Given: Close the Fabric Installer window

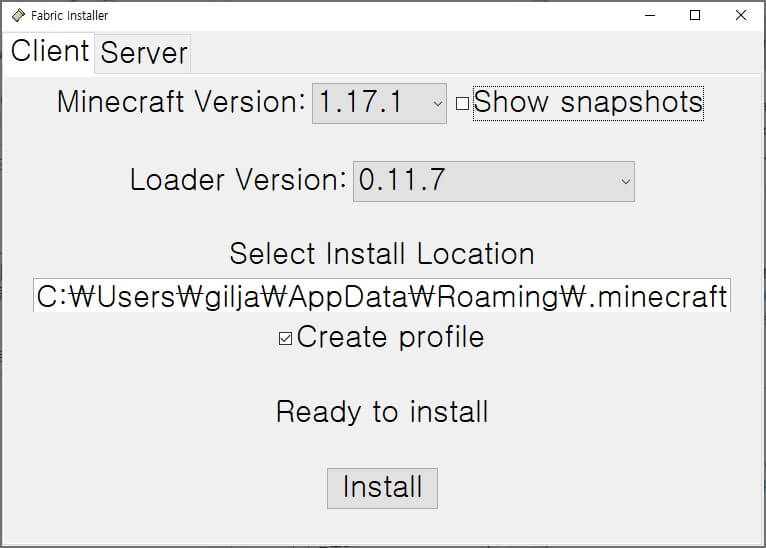Looking at the screenshot, I should tap(741, 16).
